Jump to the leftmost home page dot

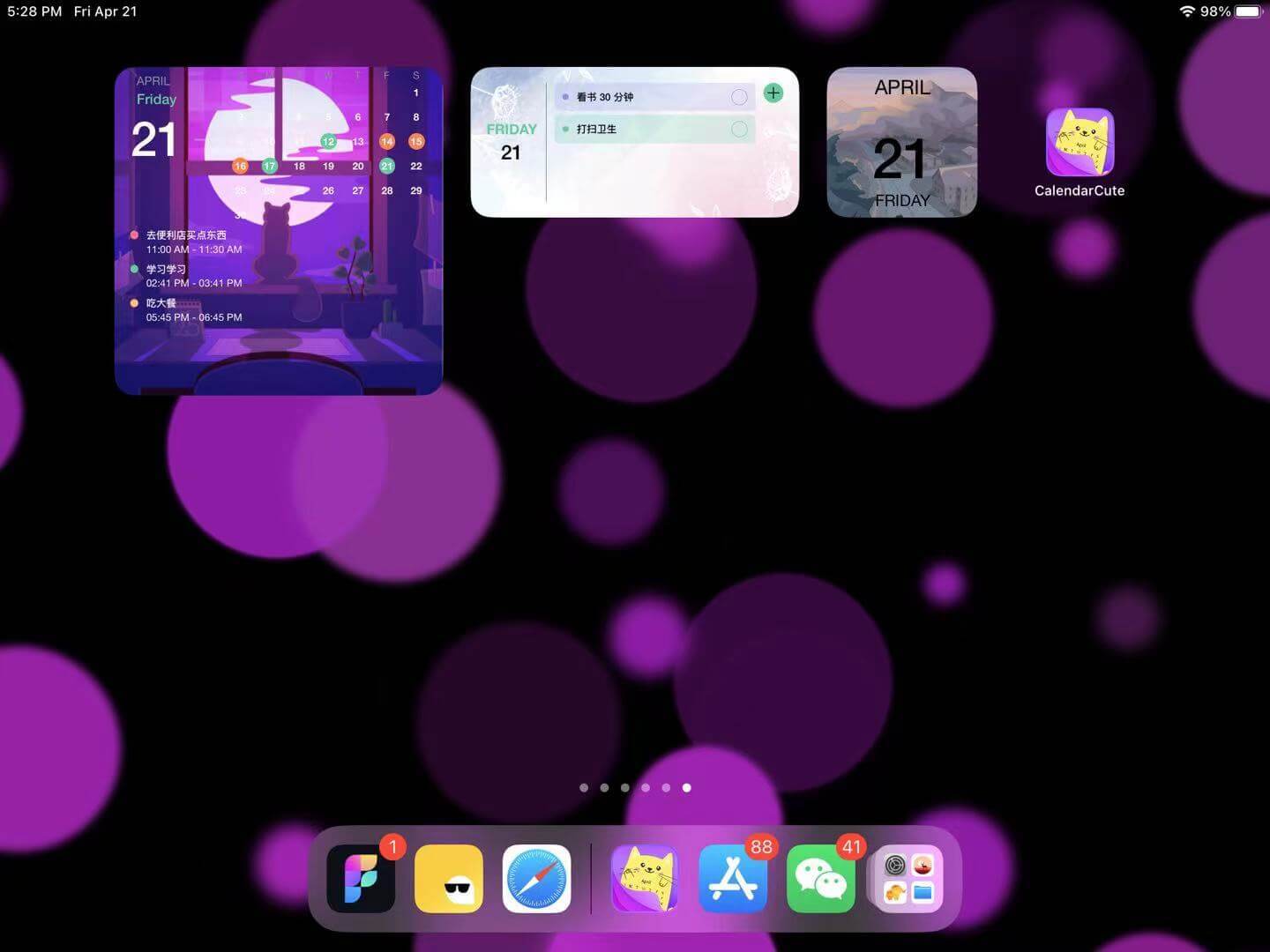pyautogui.click(x=584, y=787)
